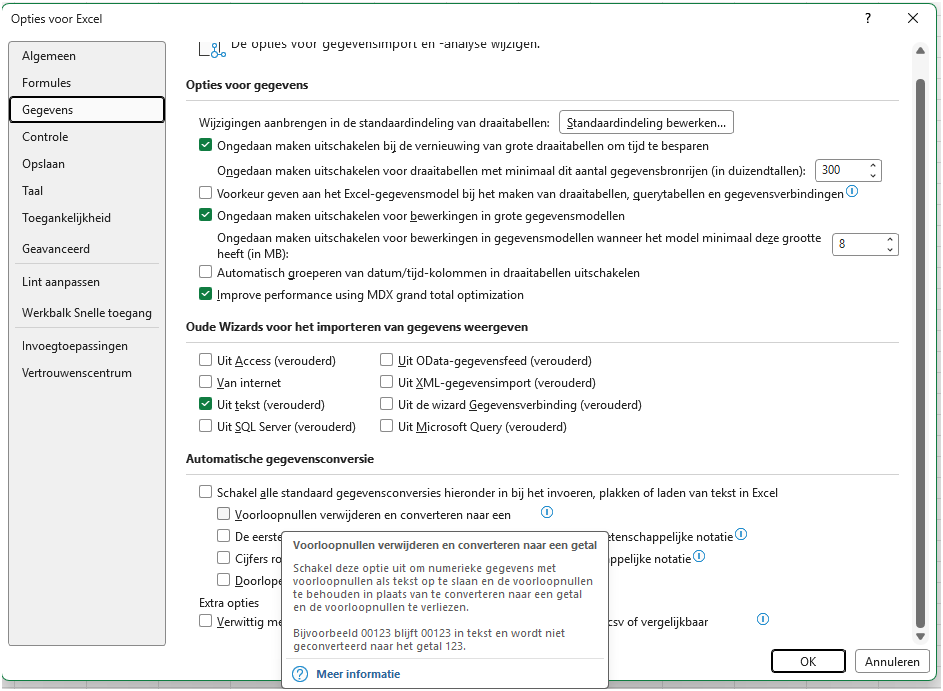The image size is (943, 691).
Task: Uncheck Improve performance using MDX grand total
Action: point(206,294)
